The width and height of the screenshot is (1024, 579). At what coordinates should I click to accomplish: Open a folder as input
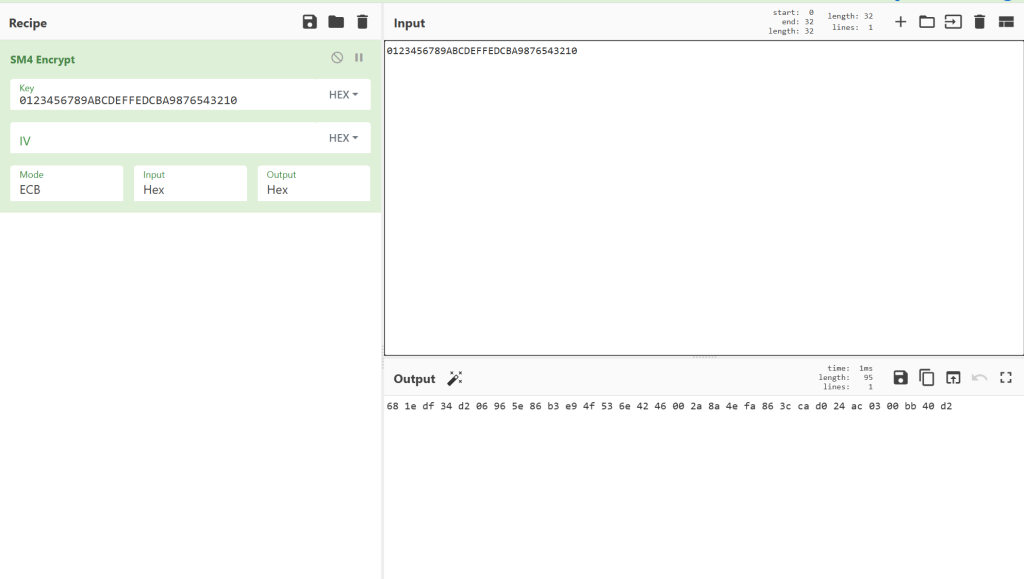pyautogui.click(x=927, y=22)
